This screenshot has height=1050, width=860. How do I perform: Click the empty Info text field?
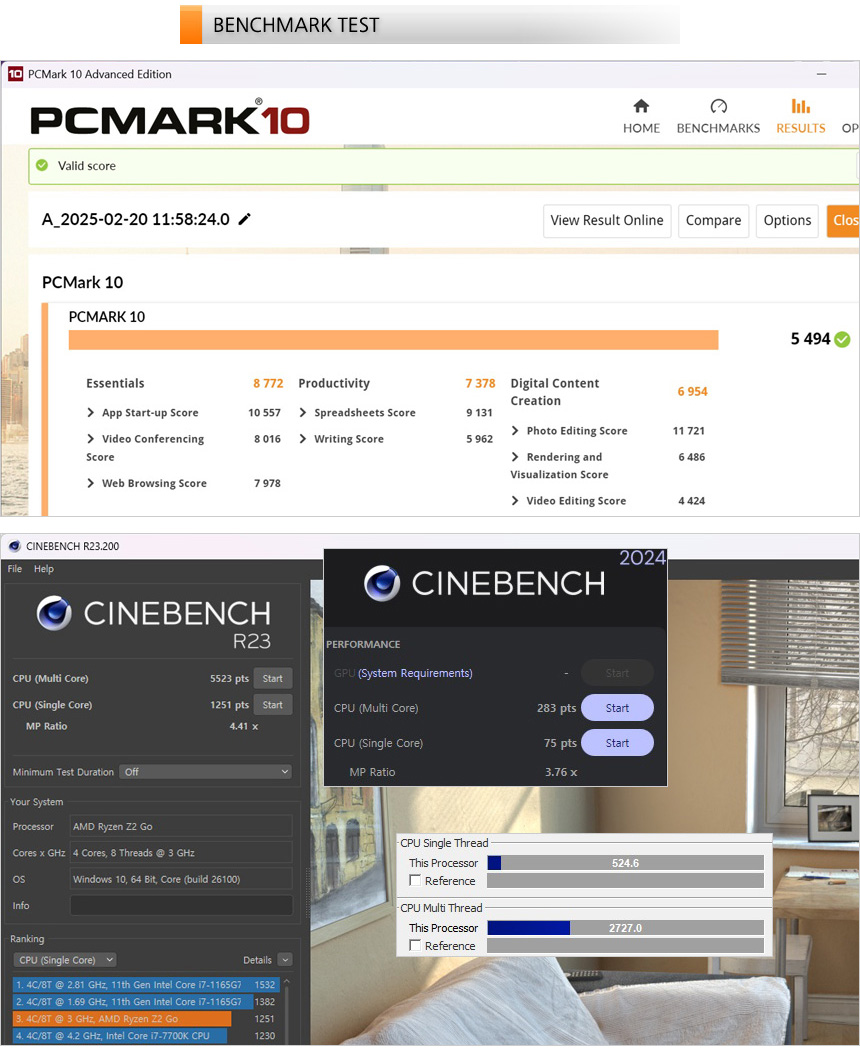pos(181,906)
